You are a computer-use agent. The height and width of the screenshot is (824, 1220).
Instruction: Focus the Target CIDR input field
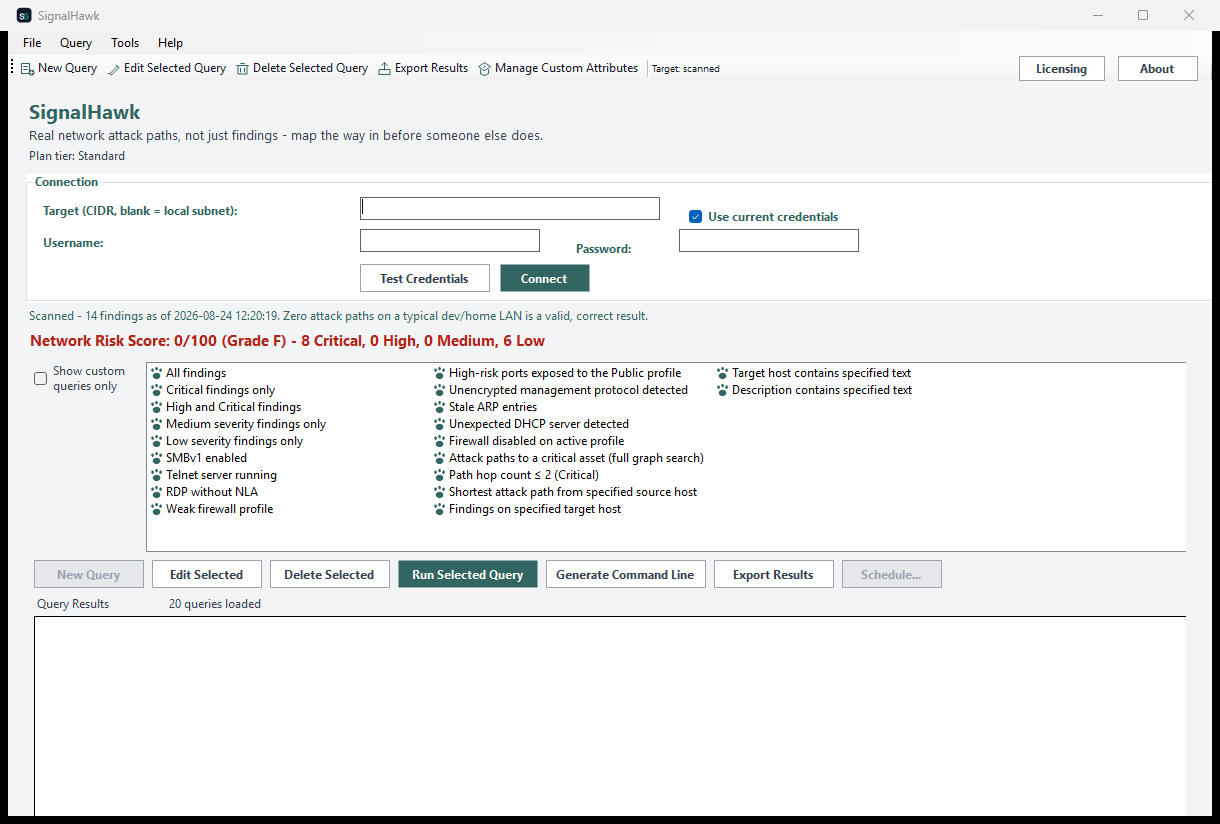tap(510, 208)
